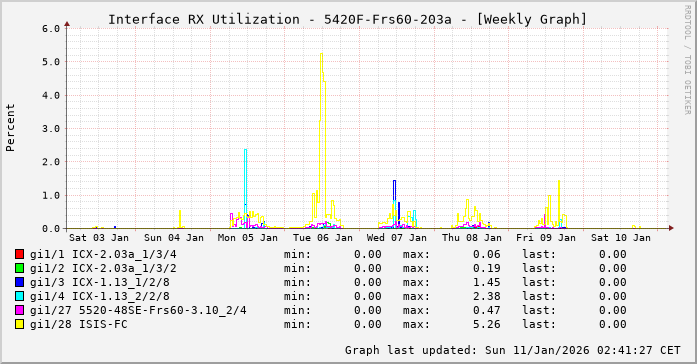Click y-axis tick label 1.0
697x364 pixels.
pos(51,195)
